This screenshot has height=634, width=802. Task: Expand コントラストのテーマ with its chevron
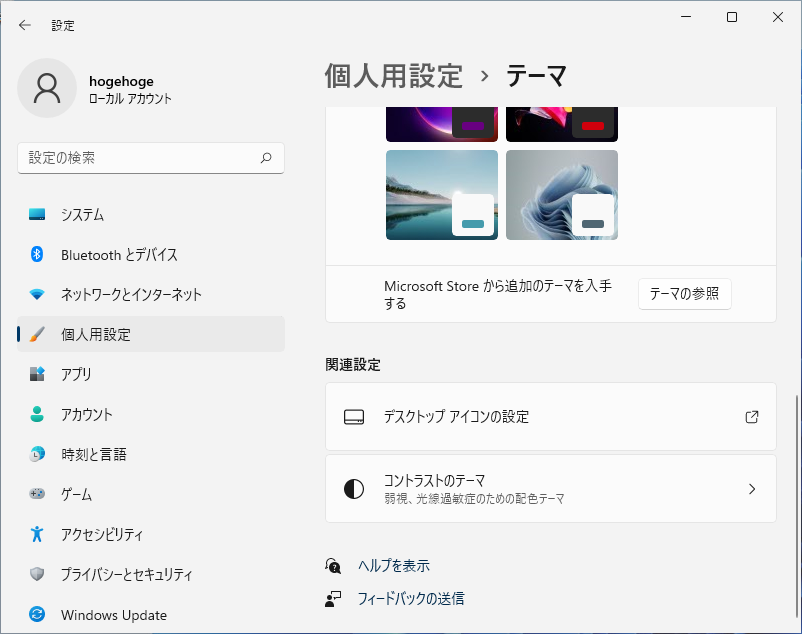pyautogui.click(x=752, y=489)
